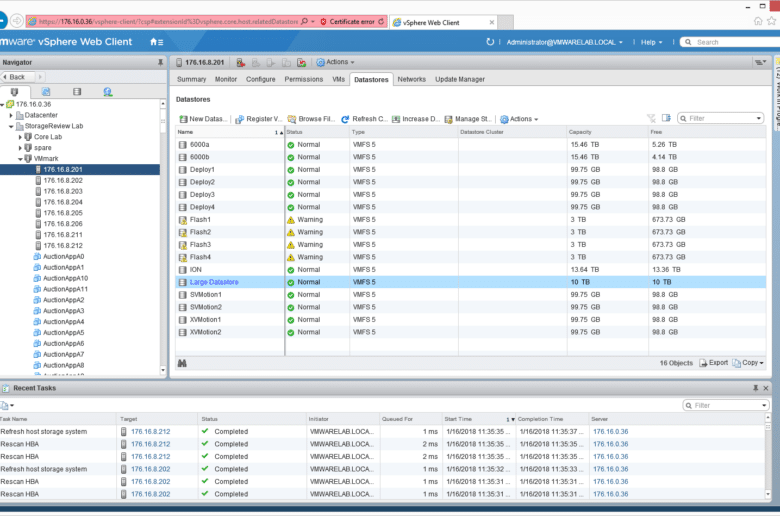
Task: Collapse the StorageReview Lab tree node
Action: pyautogui.click(x=11, y=126)
